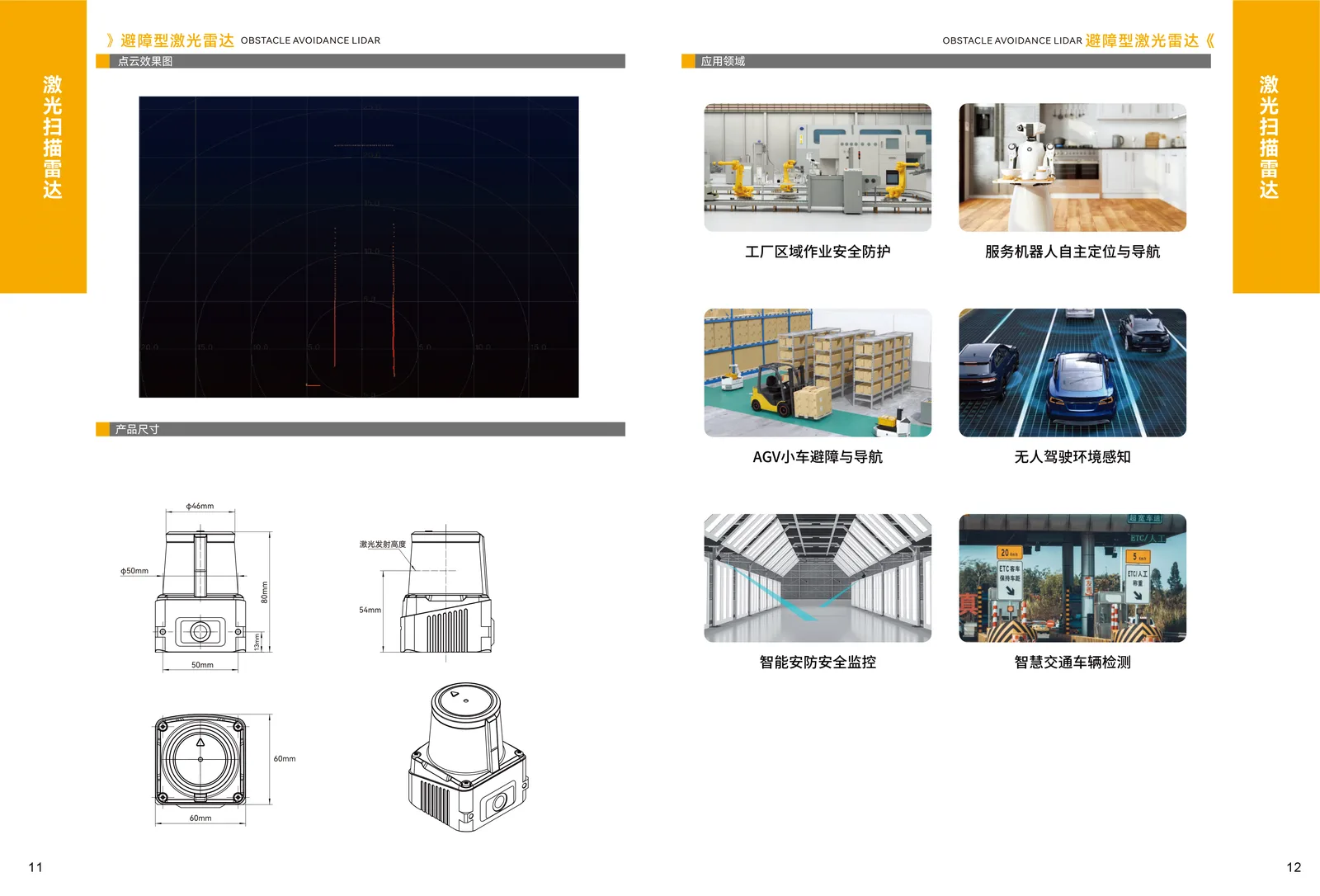The height and width of the screenshot is (896, 1320).
Task: Click the lidar top view drawing
Action: click(x=200, y=759)
